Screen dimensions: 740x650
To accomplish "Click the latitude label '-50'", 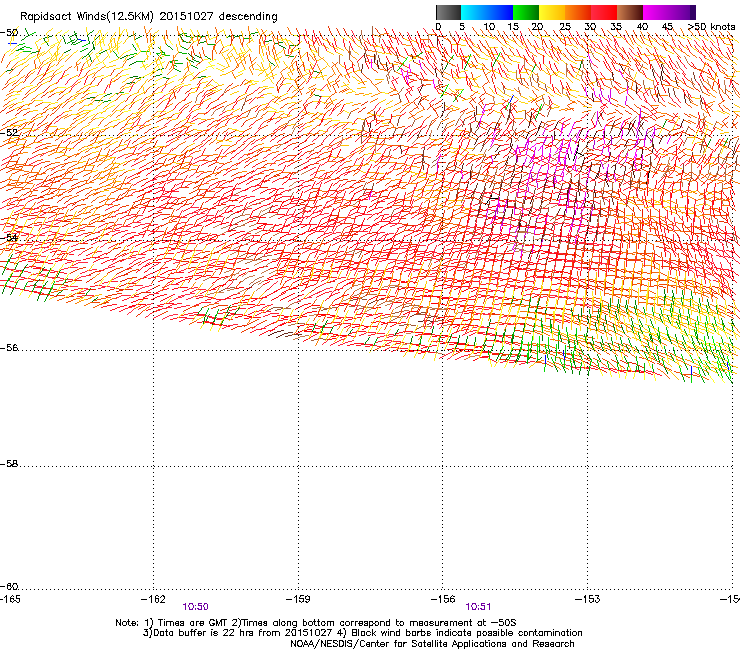I will [x=9, y=33].
